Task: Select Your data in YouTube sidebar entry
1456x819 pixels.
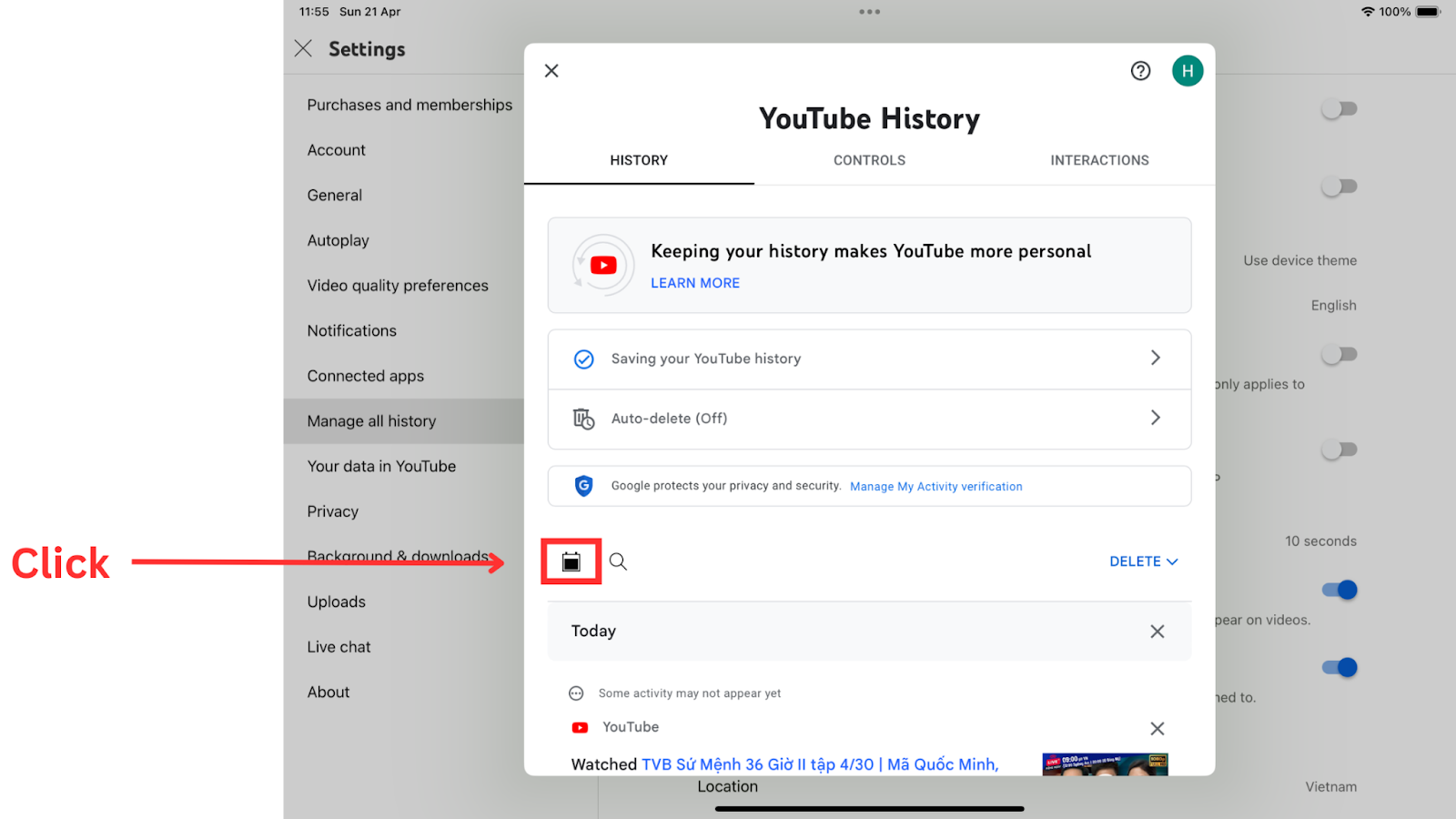Action: point(381,466)
